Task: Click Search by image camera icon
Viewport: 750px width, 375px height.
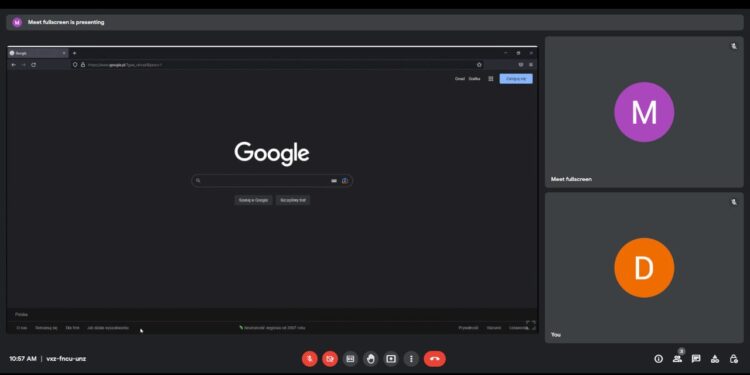Action: coord(345,181)
